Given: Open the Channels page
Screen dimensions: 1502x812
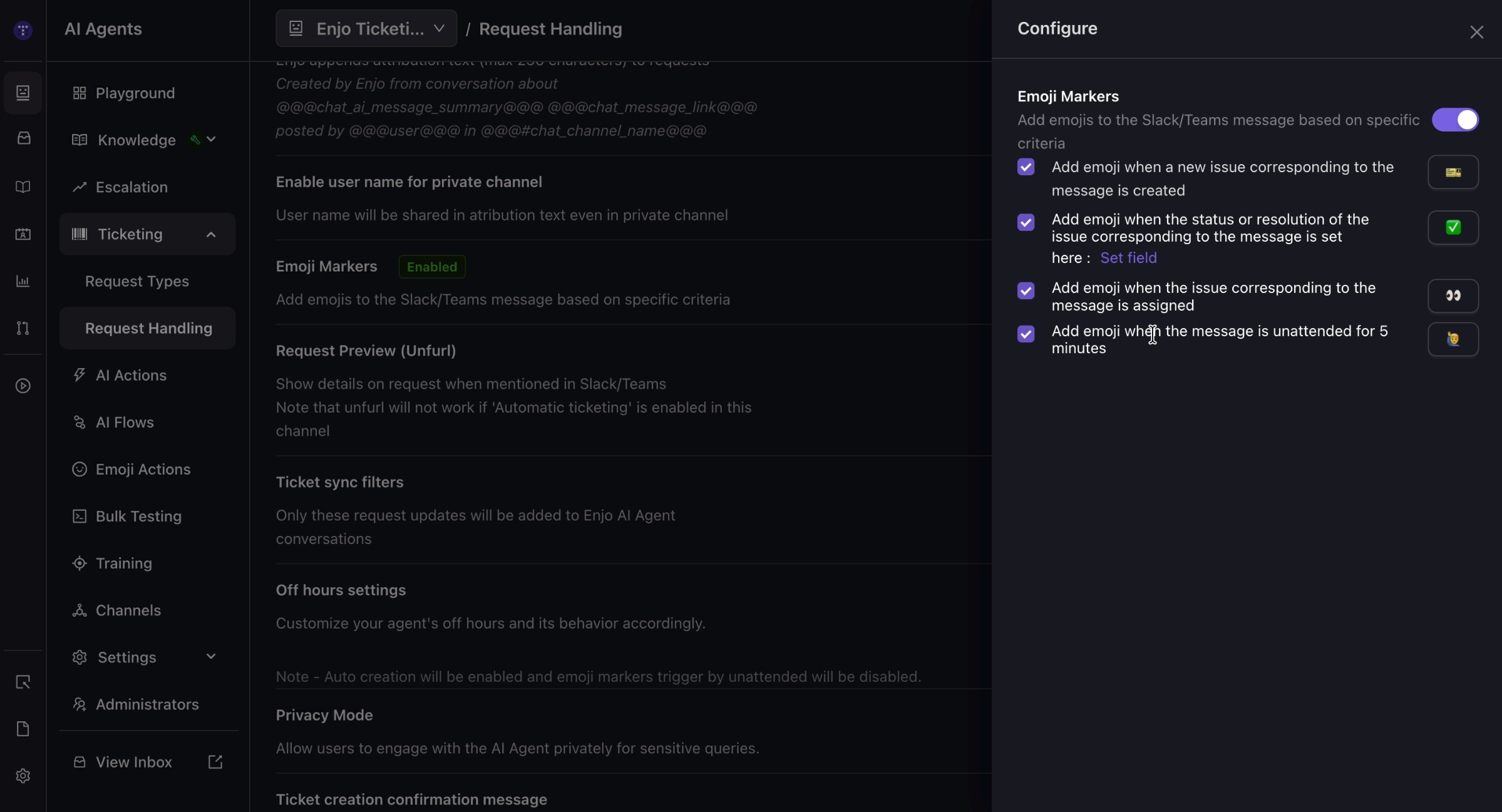Looking at the screenshot, I should click(128, 610).
